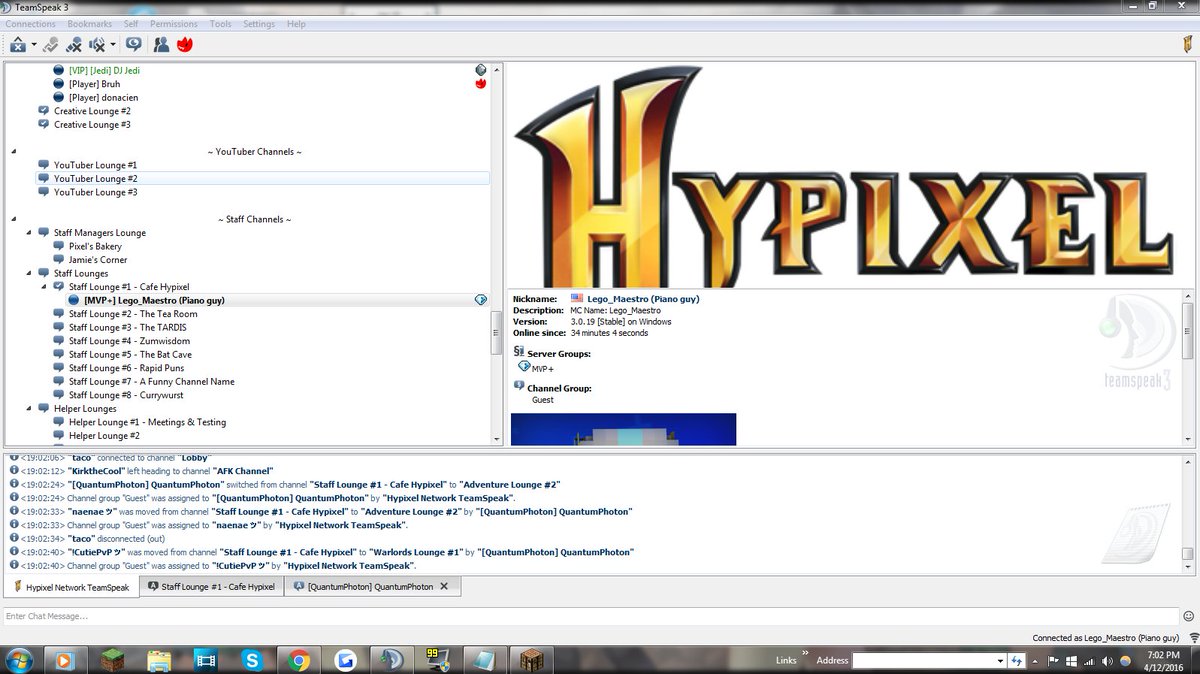Image resolution: width=1200 pixels, height=674 pixels.
Task: Open Skype from the taskbar
Action: 252,660
